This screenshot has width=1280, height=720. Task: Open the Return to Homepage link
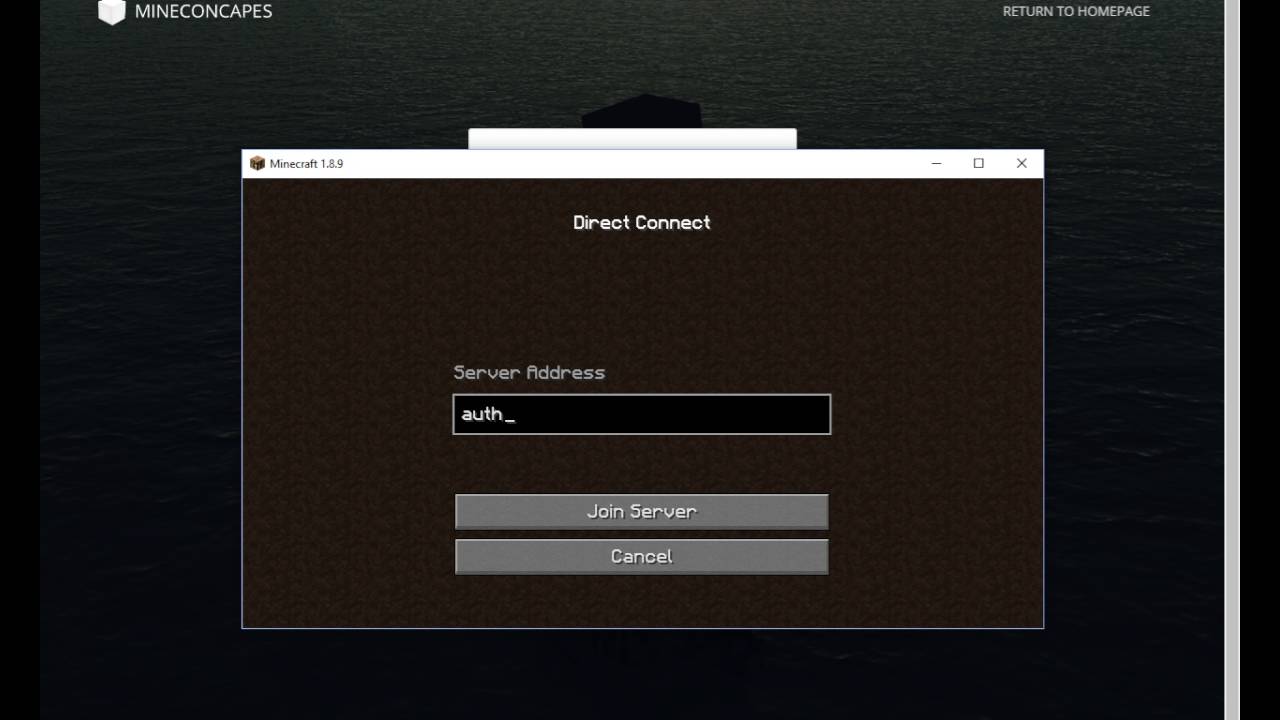click(x=1076, y=11)
